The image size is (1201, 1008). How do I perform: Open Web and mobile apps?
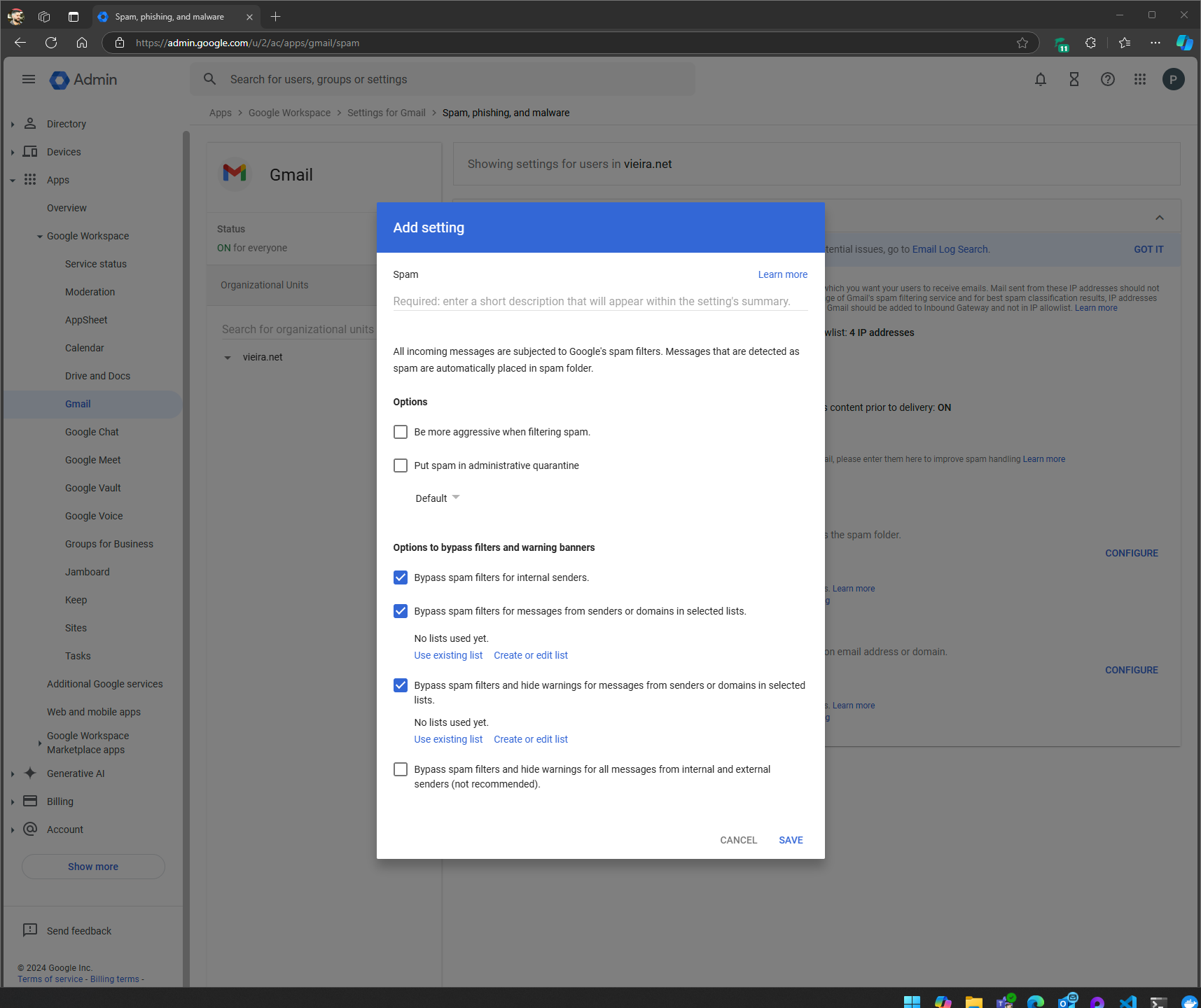point(94,712)
